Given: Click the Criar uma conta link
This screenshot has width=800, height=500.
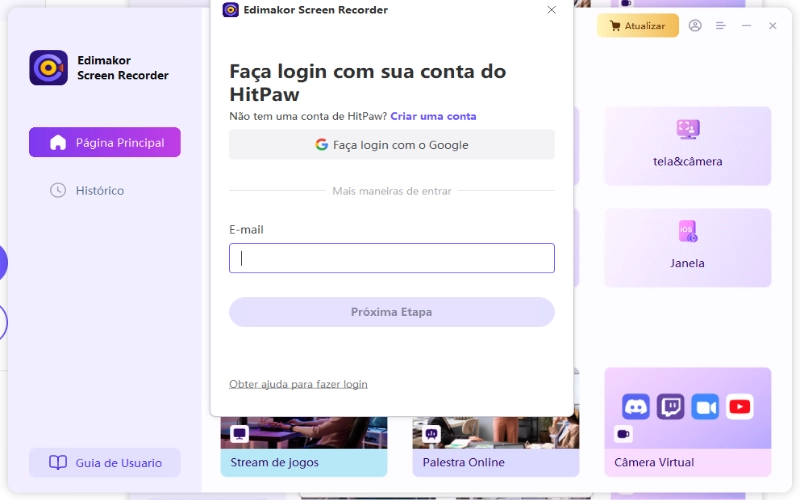Looking at the screenshot, I should (x=433, y=116).
